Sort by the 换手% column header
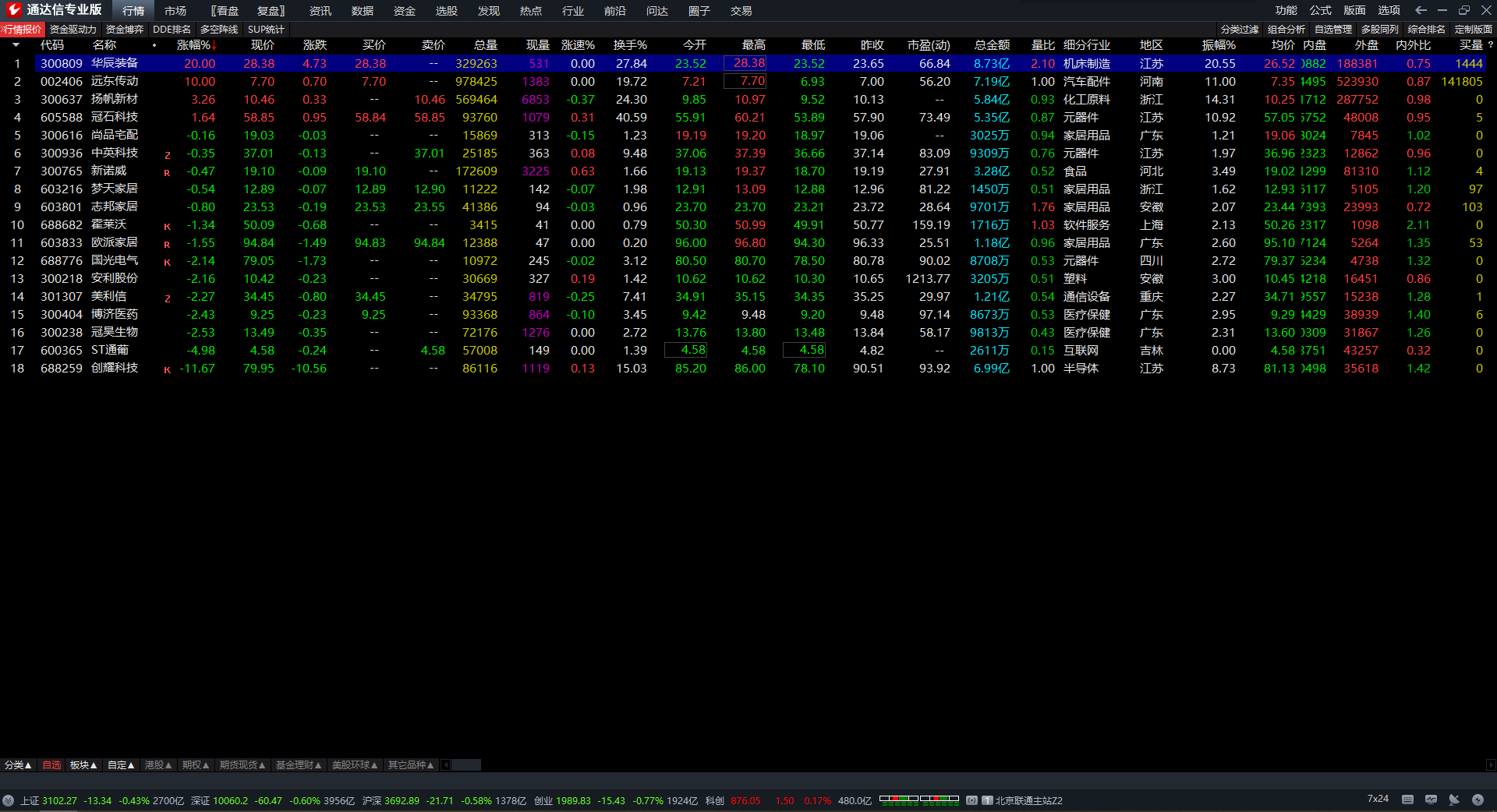The image size is (1497, 812). pyautogui.click(x=630, y=45)
